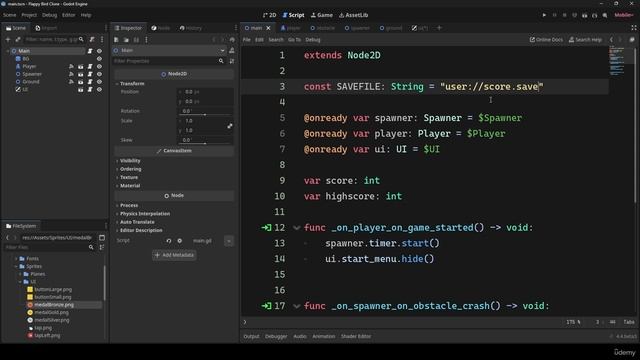Open the Debugger bottom panel
This screenshot has width=640, height=360.
[x=276, y=337]
